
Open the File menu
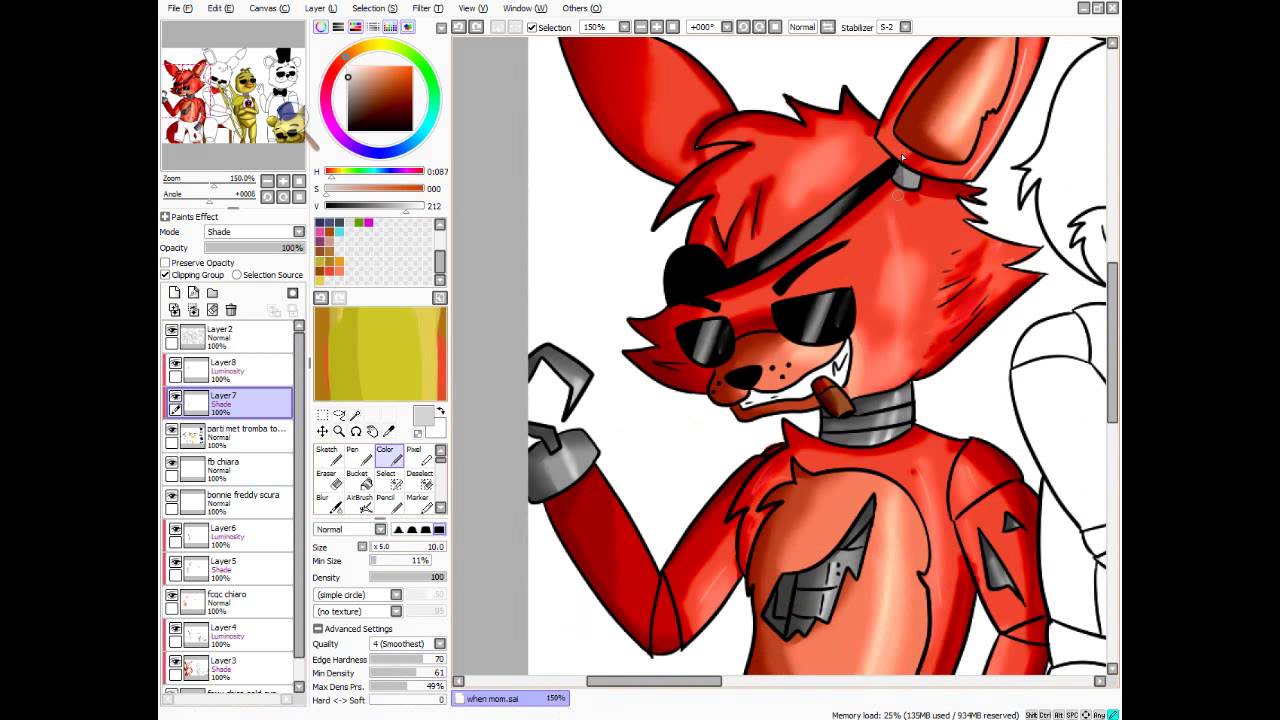click(x=180, y=8)
